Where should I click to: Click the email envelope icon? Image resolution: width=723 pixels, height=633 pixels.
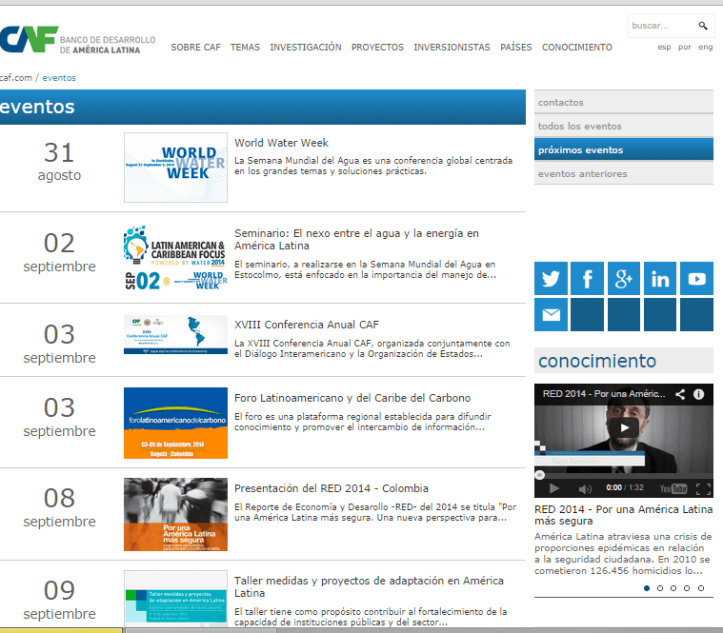[550, 315]
